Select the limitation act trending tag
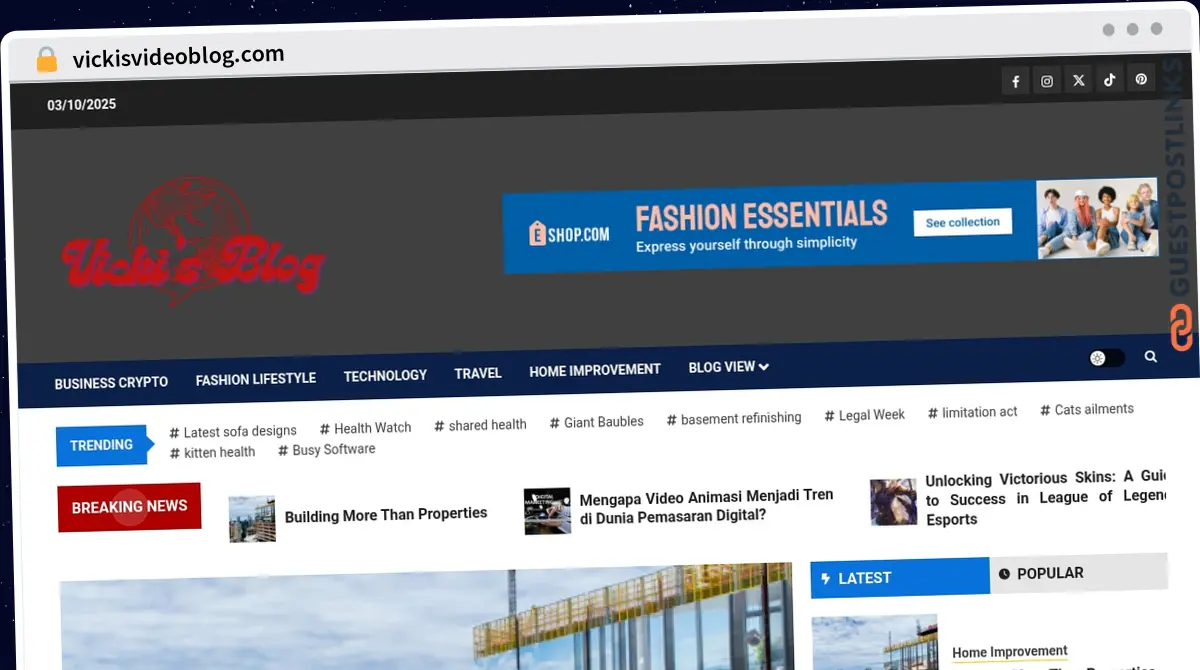Screen dimensions: 1200x670 pyautogui.click(x=973, y=412)
